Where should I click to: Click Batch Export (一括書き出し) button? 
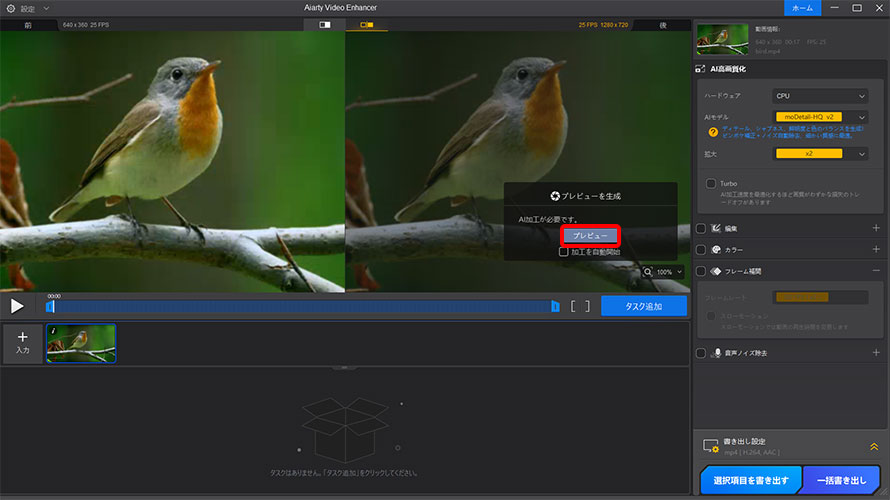pos(841,480)
